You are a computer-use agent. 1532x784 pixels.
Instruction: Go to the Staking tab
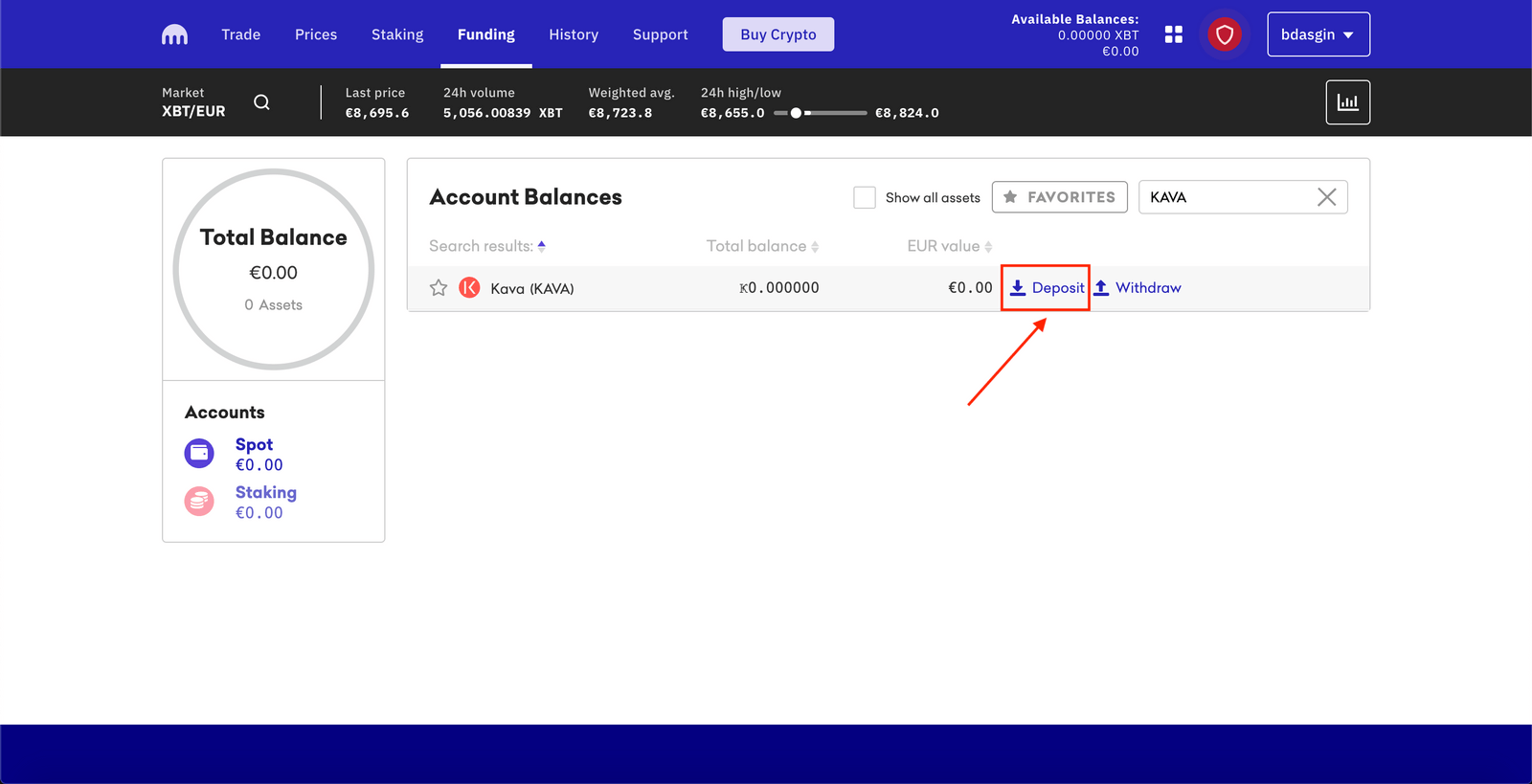[x=397, y=34]
